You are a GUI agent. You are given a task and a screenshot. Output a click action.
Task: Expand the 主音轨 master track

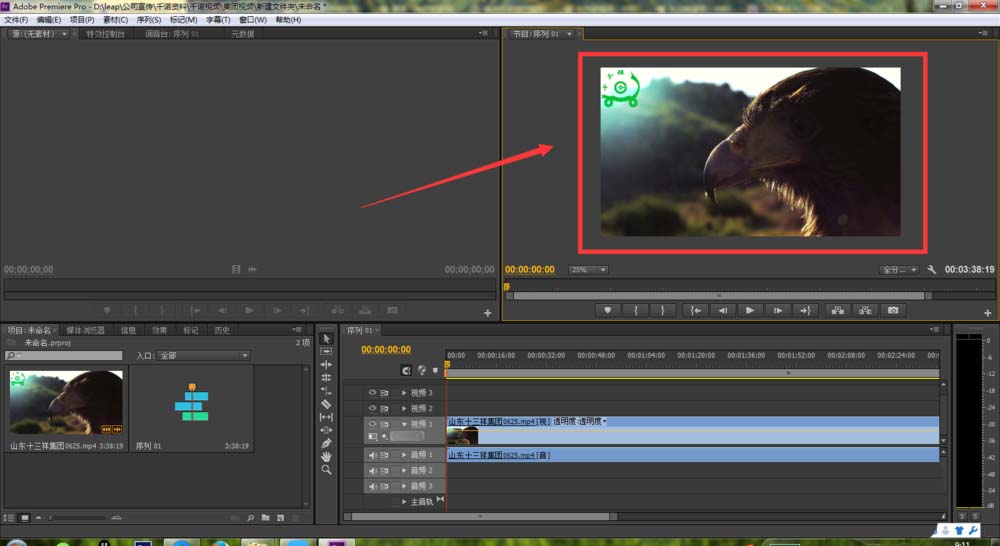(x=404, y=502)
